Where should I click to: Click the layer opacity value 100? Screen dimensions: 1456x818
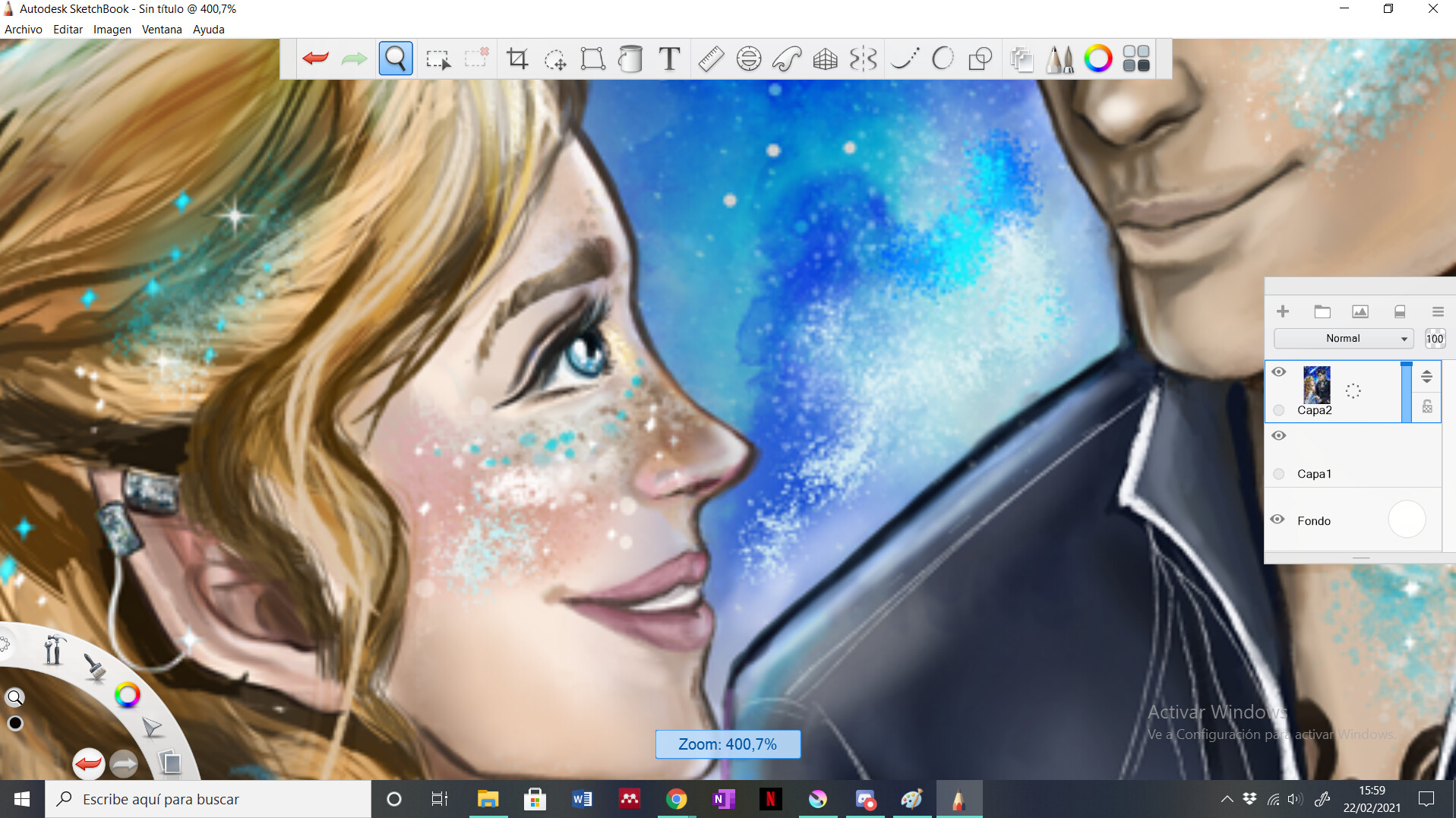click(x=1435, y=339)
